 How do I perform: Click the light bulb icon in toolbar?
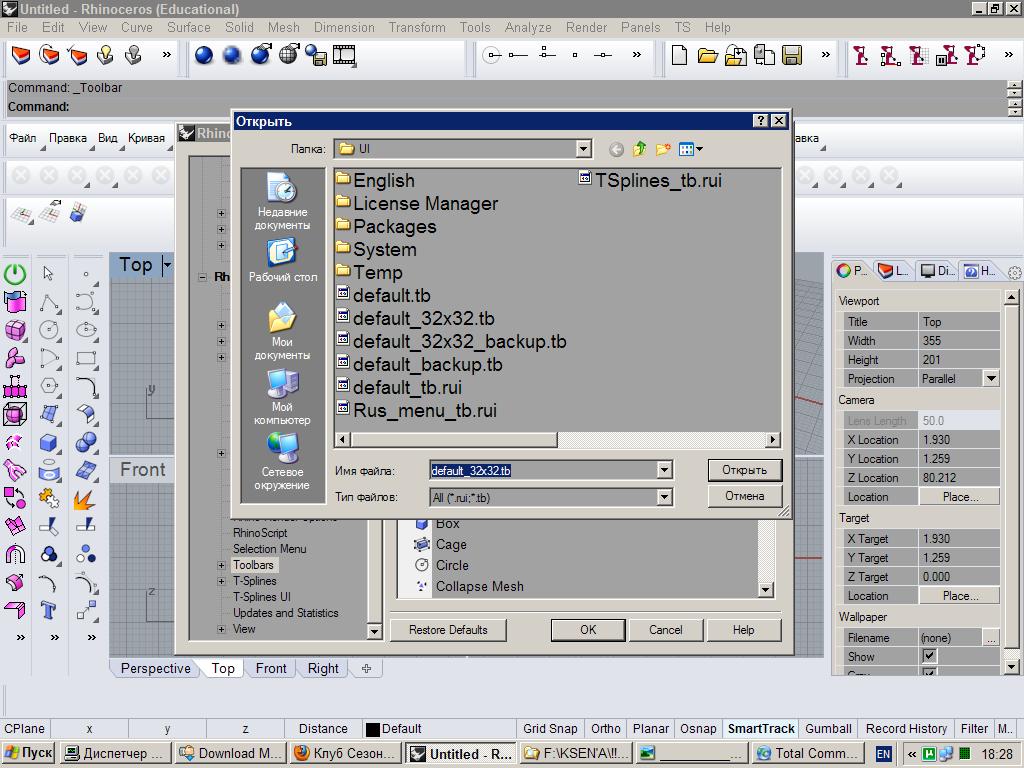[x=105, y=56]
